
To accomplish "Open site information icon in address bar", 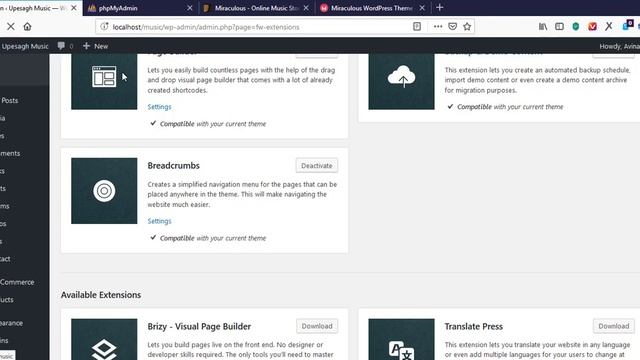I will point(104,27).
